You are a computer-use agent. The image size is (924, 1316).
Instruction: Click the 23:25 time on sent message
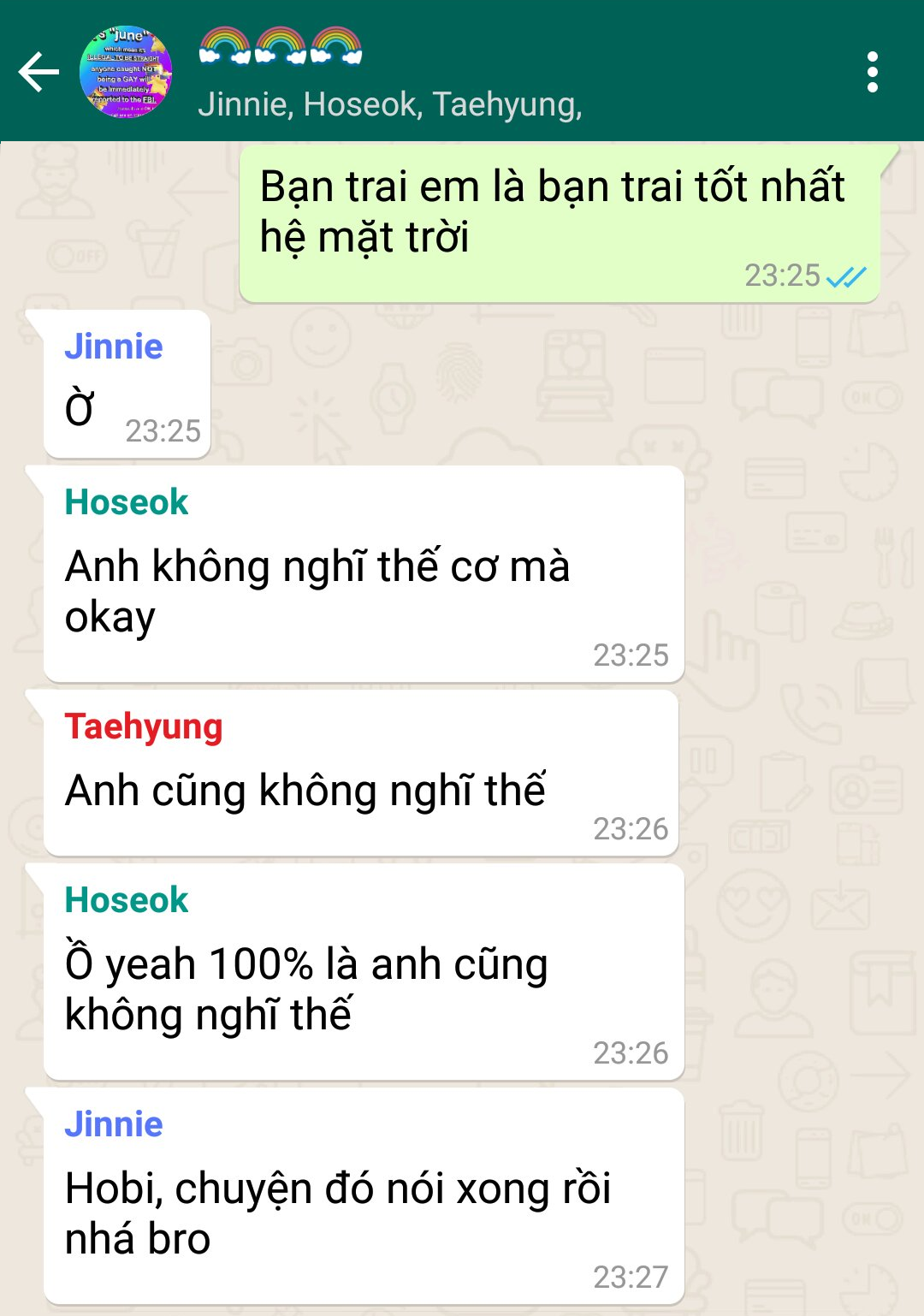click(x=782, y=276)
